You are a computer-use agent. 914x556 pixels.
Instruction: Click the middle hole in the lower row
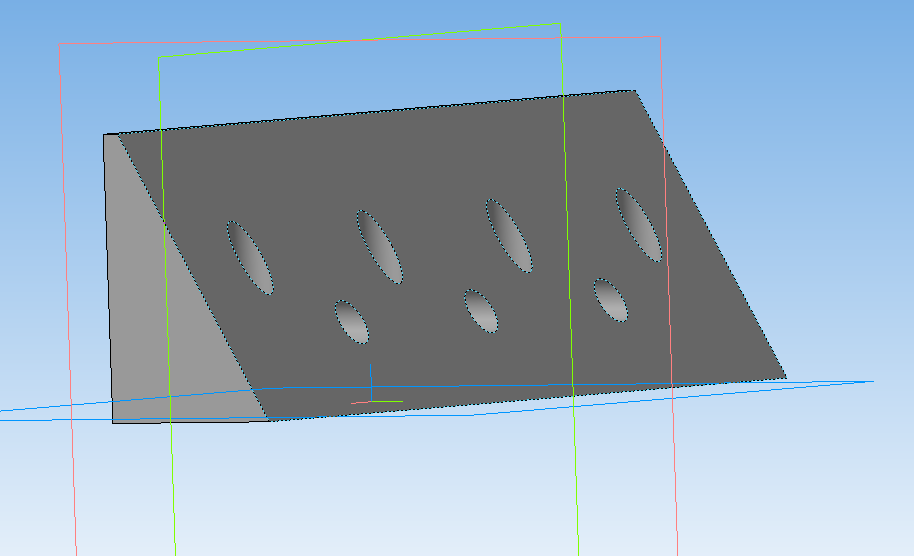coord(481,310)
